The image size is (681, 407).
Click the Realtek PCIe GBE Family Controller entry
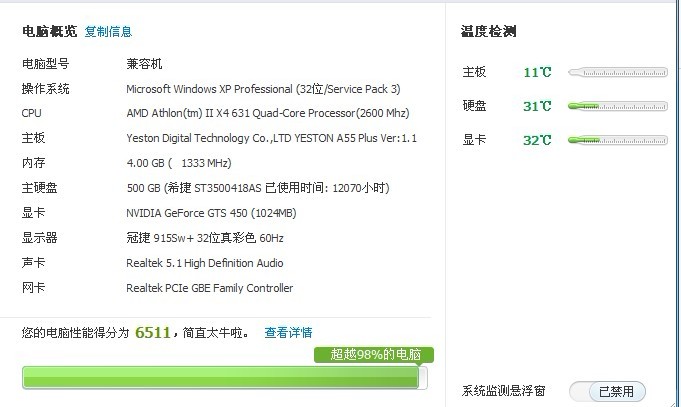coord(209,288)
